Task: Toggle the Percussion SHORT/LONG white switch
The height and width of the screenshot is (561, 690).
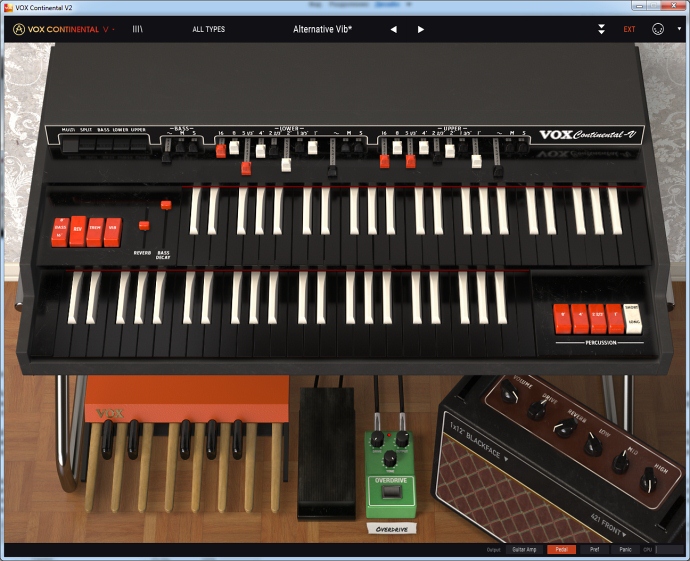Action: click(633, 319)
